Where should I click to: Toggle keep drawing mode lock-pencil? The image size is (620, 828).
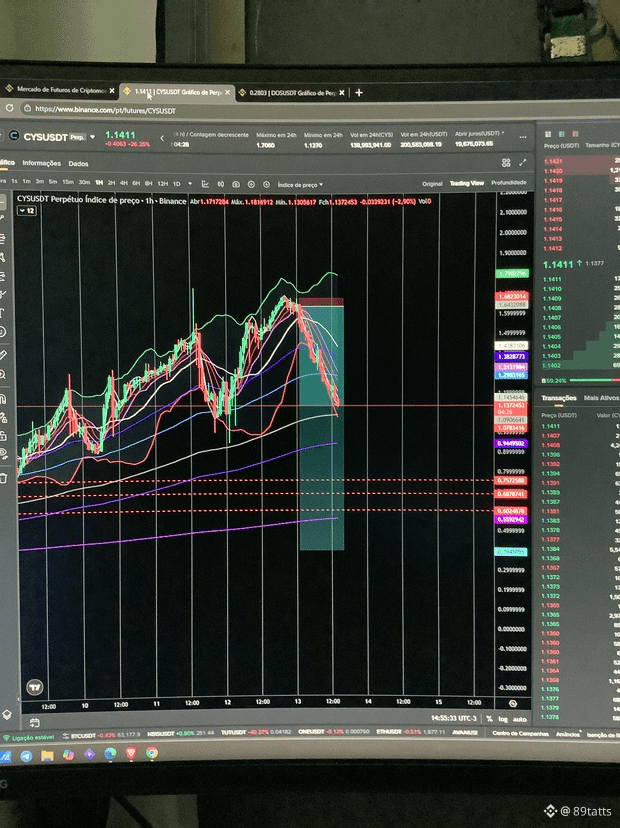[3, 418]
